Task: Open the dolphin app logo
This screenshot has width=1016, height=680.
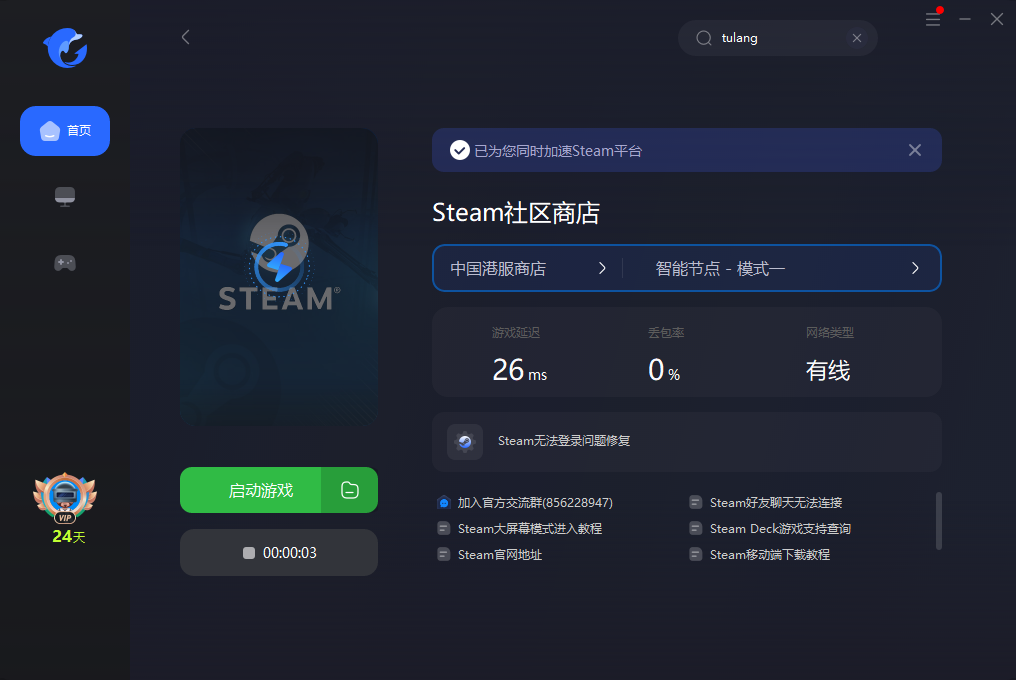Action: pos(63,48)
